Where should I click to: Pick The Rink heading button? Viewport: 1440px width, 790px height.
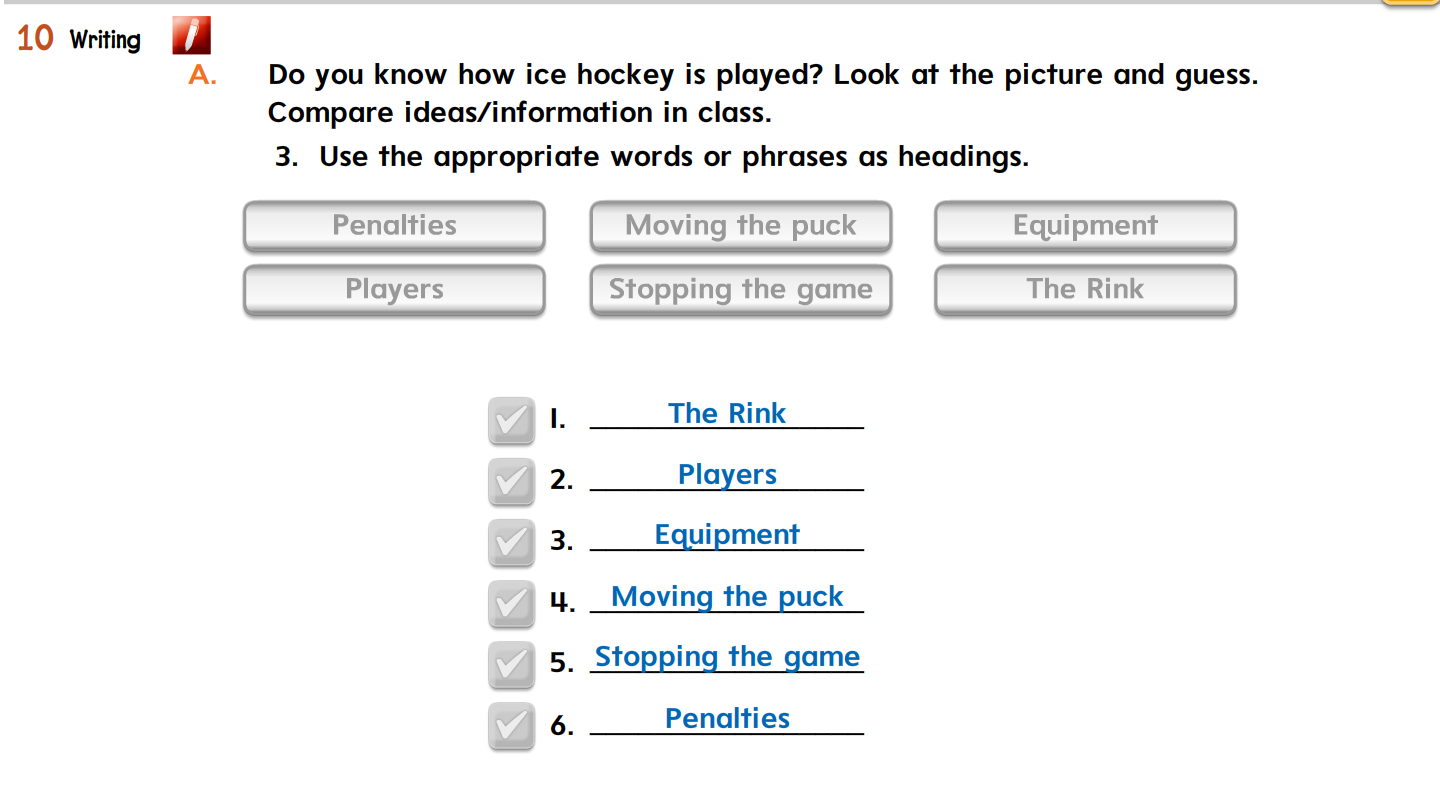[x=1085, y=289]
